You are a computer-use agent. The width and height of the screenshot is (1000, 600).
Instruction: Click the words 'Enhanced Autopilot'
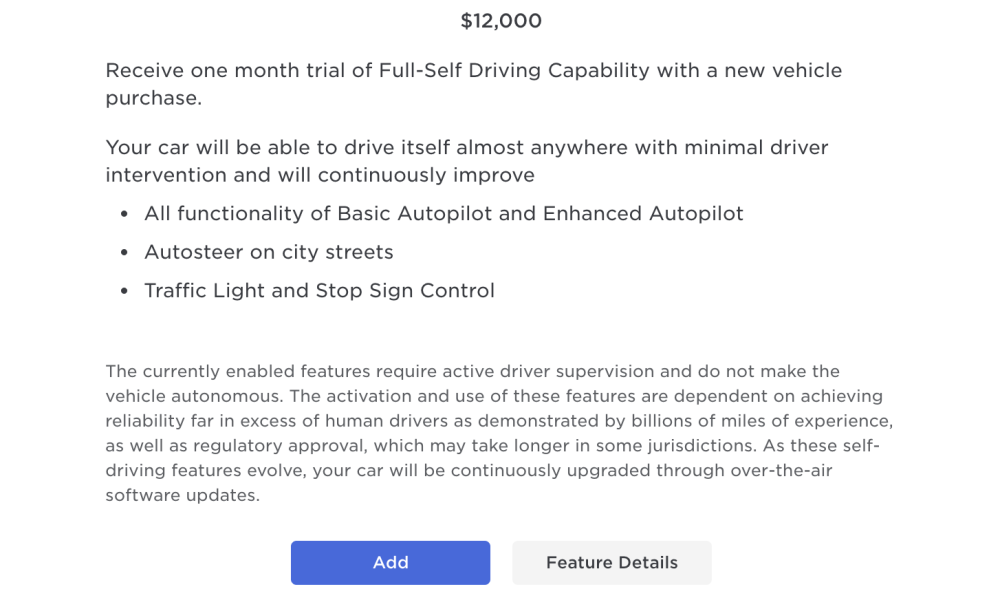click(643, 213)
